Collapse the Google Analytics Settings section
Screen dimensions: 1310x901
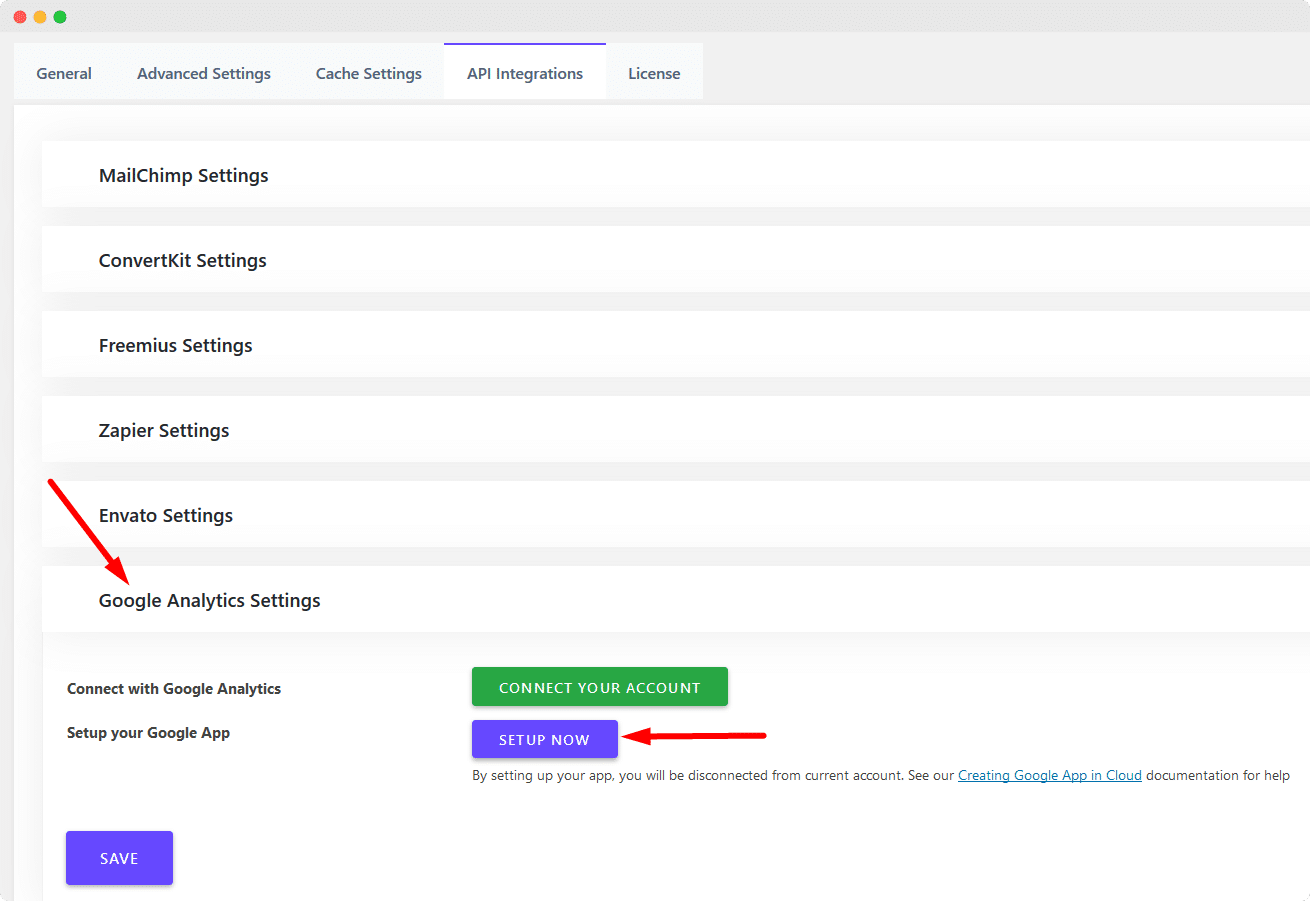pyautogui.click(x=676, y=600)
